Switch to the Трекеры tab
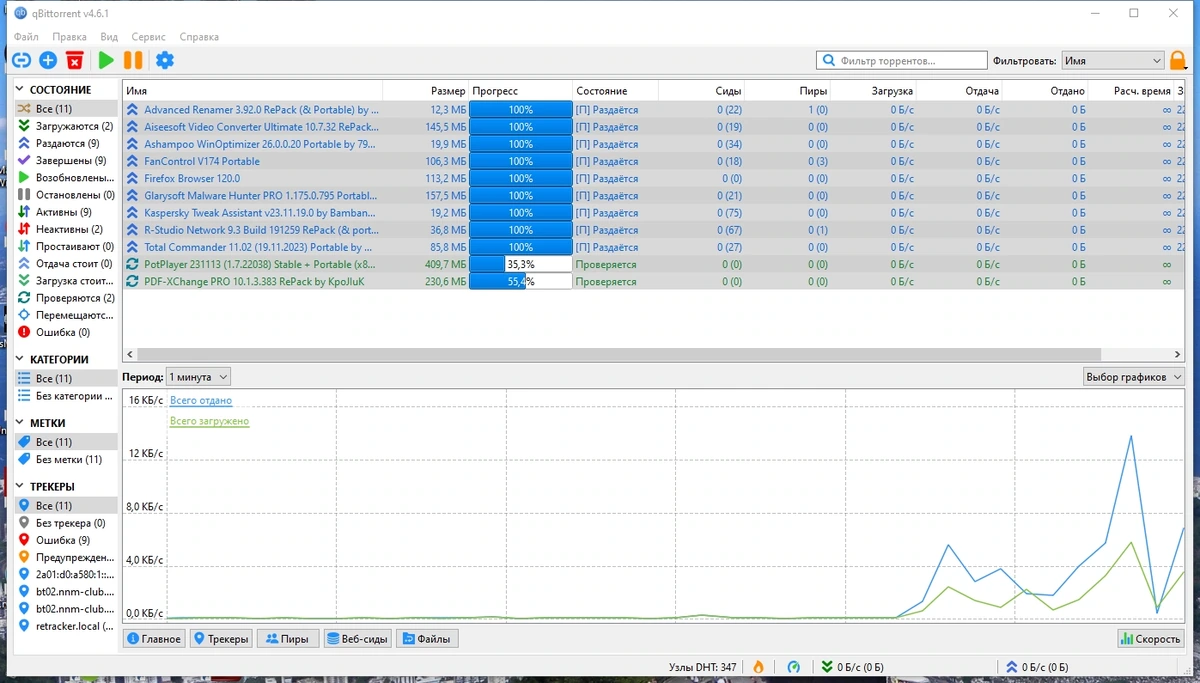This screenshot has width=1200, height=683. [x=221, y=639]
